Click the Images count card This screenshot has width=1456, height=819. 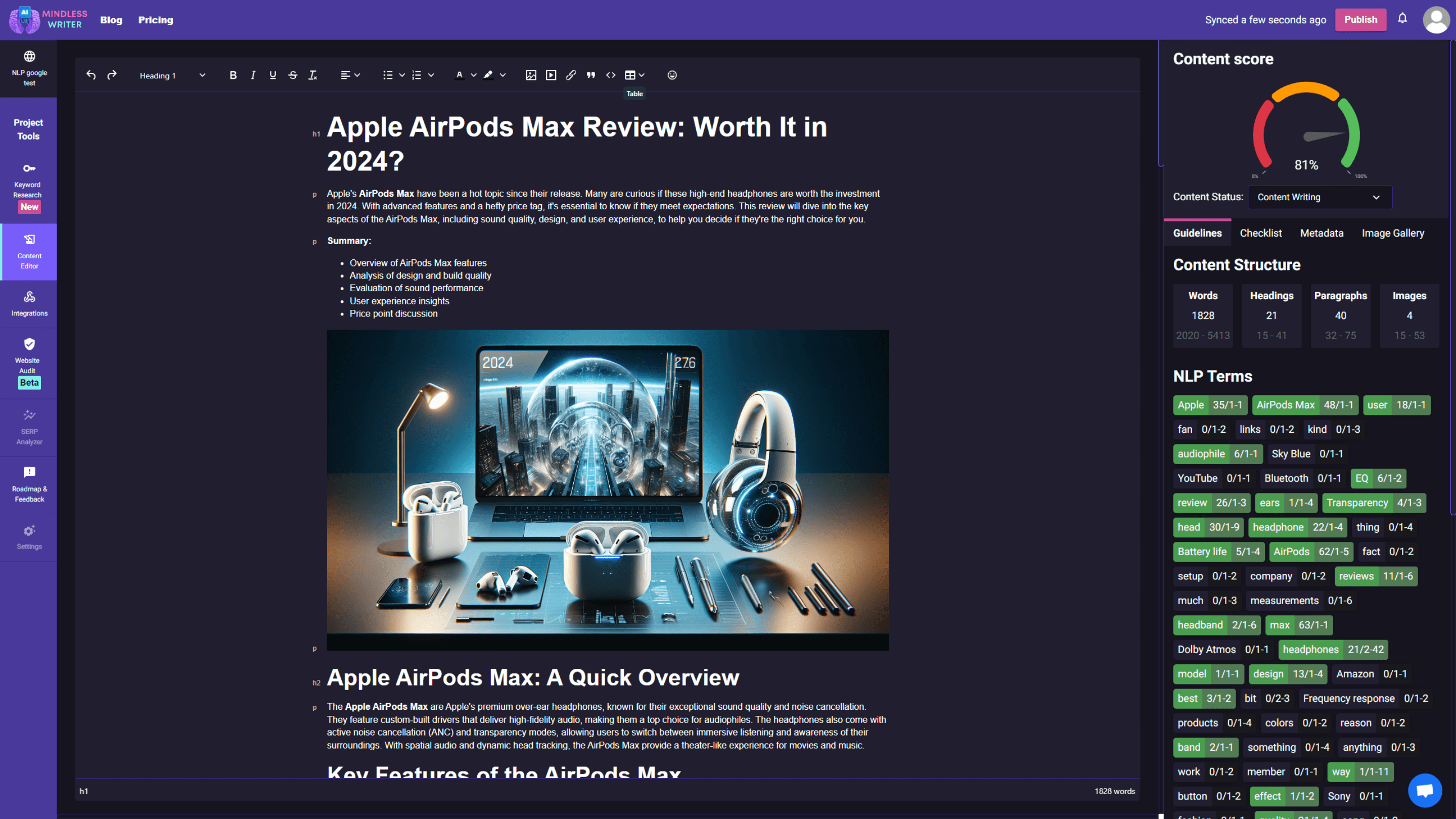[x=1409, y=315]
